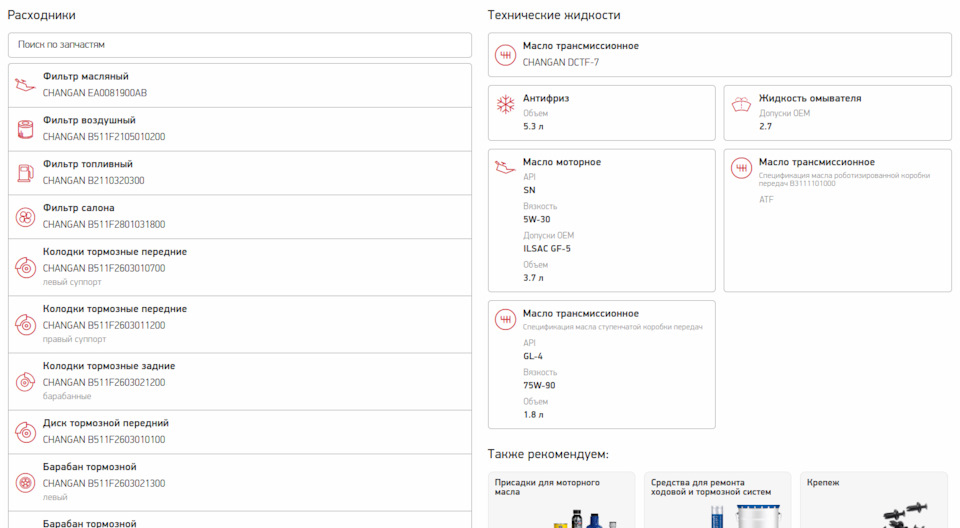Click the rear brake pads icon
This screenshot has height=528, width=960.
click(x=26, y=381)
